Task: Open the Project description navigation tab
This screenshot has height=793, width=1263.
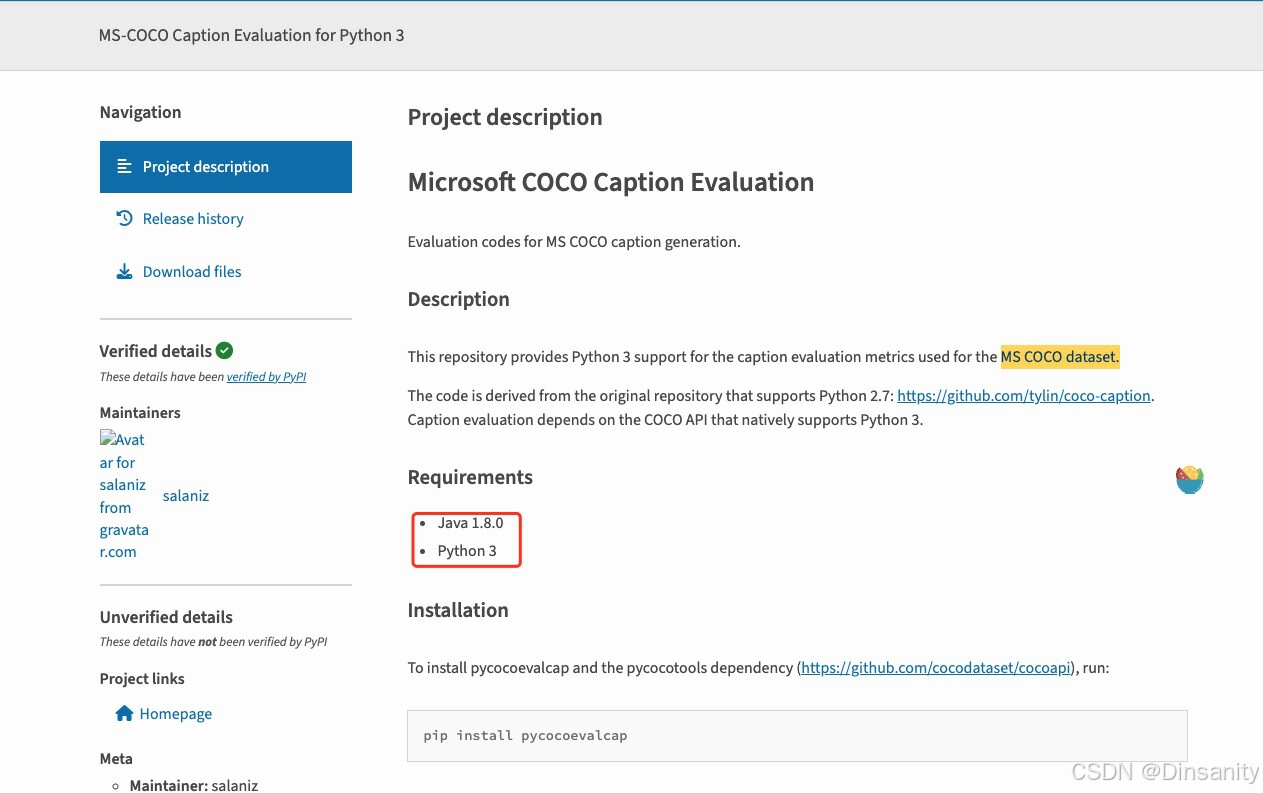Action: (x=226, y=167)
